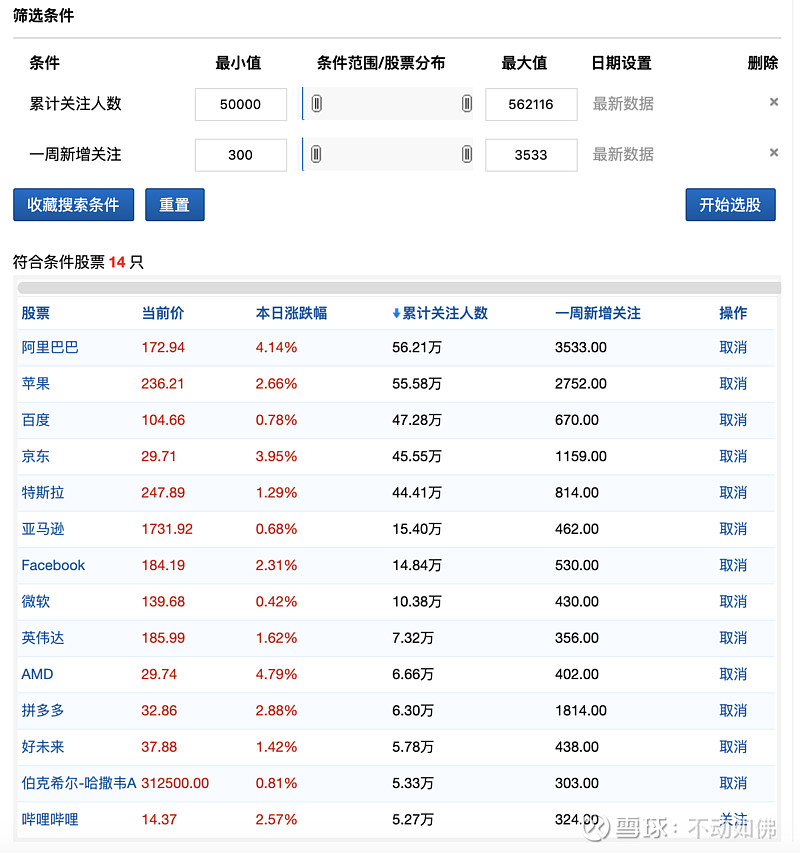Open the 苹果 stock link
The image size is (800, 853).
[x=36, y=384]
